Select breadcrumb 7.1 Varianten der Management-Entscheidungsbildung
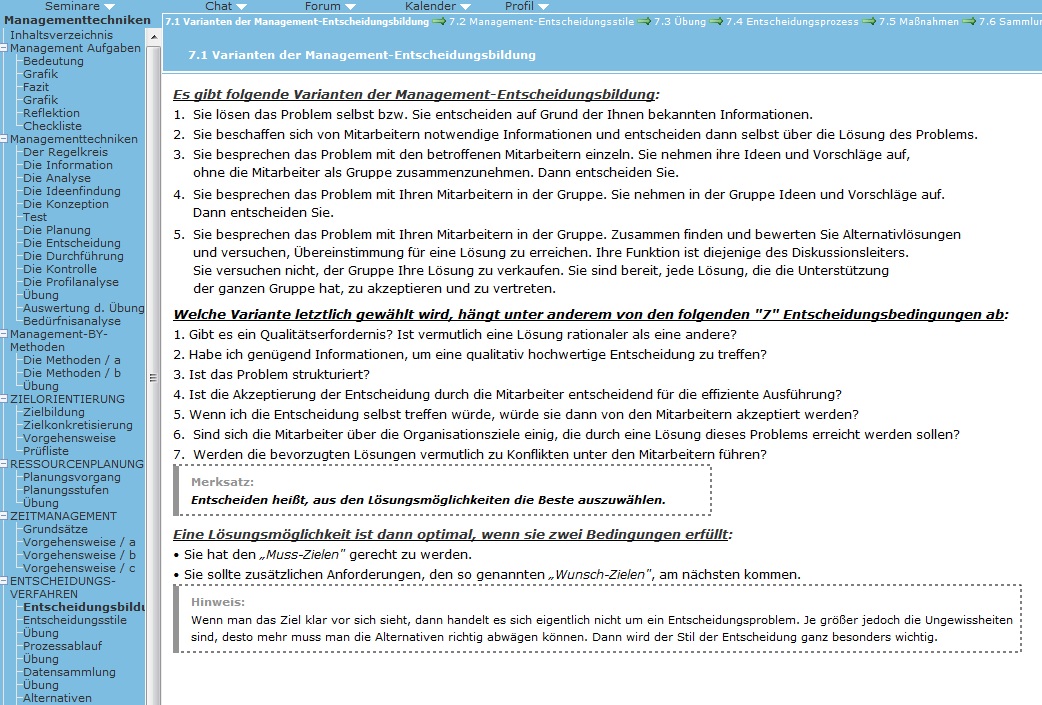The height and width of the screenshot is (705, 1042). [x=297, y=21]
